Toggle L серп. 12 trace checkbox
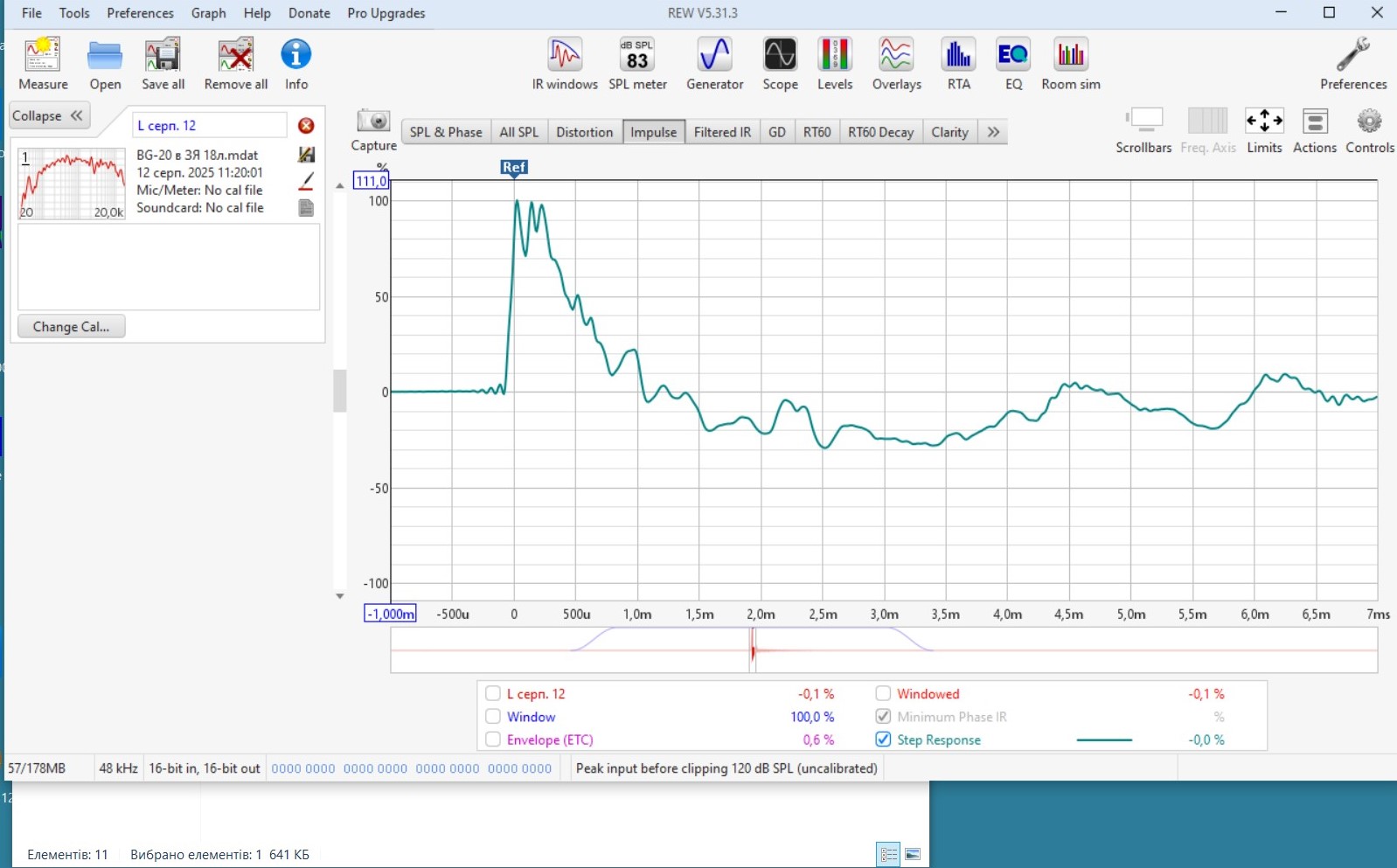The width and height of the screenshot is (1397, 868). (x=493, y=694)
